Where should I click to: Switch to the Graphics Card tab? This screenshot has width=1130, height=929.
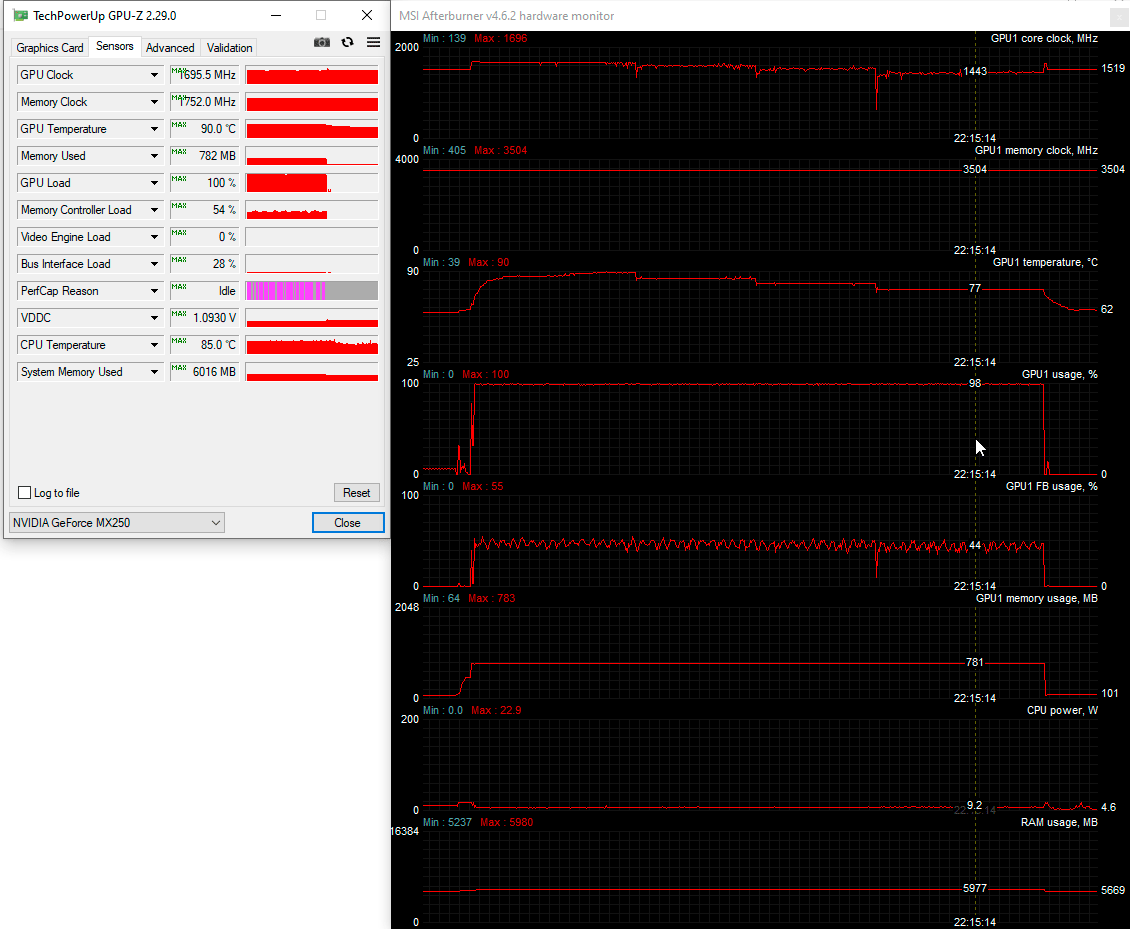50,48
